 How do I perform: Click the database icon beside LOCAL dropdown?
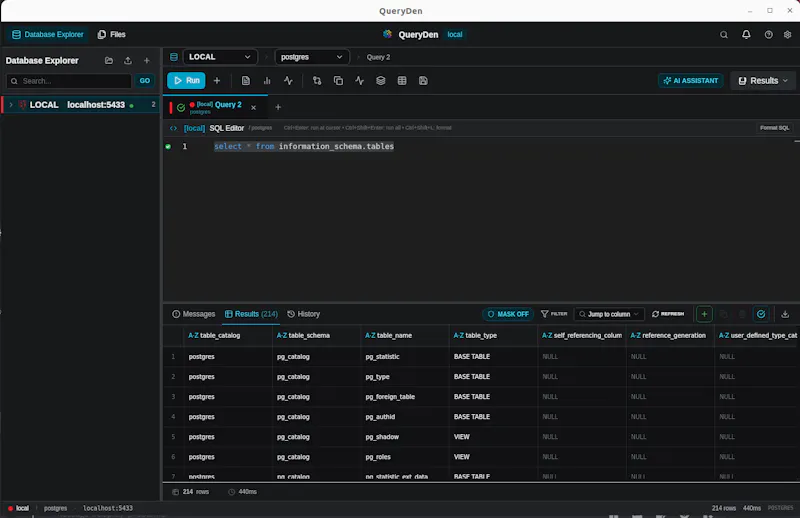[174, 57]
